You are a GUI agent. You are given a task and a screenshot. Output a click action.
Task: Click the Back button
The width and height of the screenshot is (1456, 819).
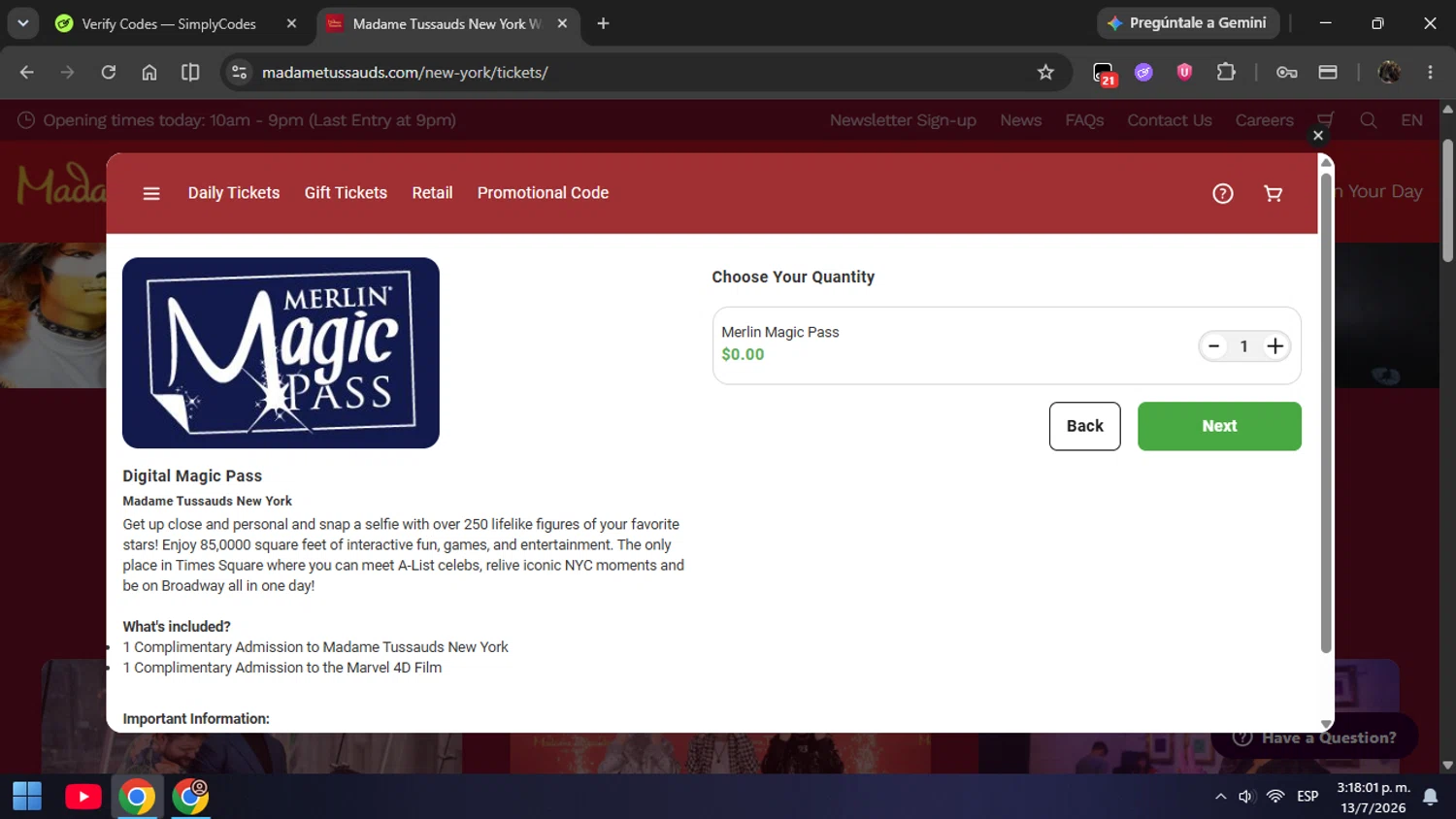[x=1084, y=426]
